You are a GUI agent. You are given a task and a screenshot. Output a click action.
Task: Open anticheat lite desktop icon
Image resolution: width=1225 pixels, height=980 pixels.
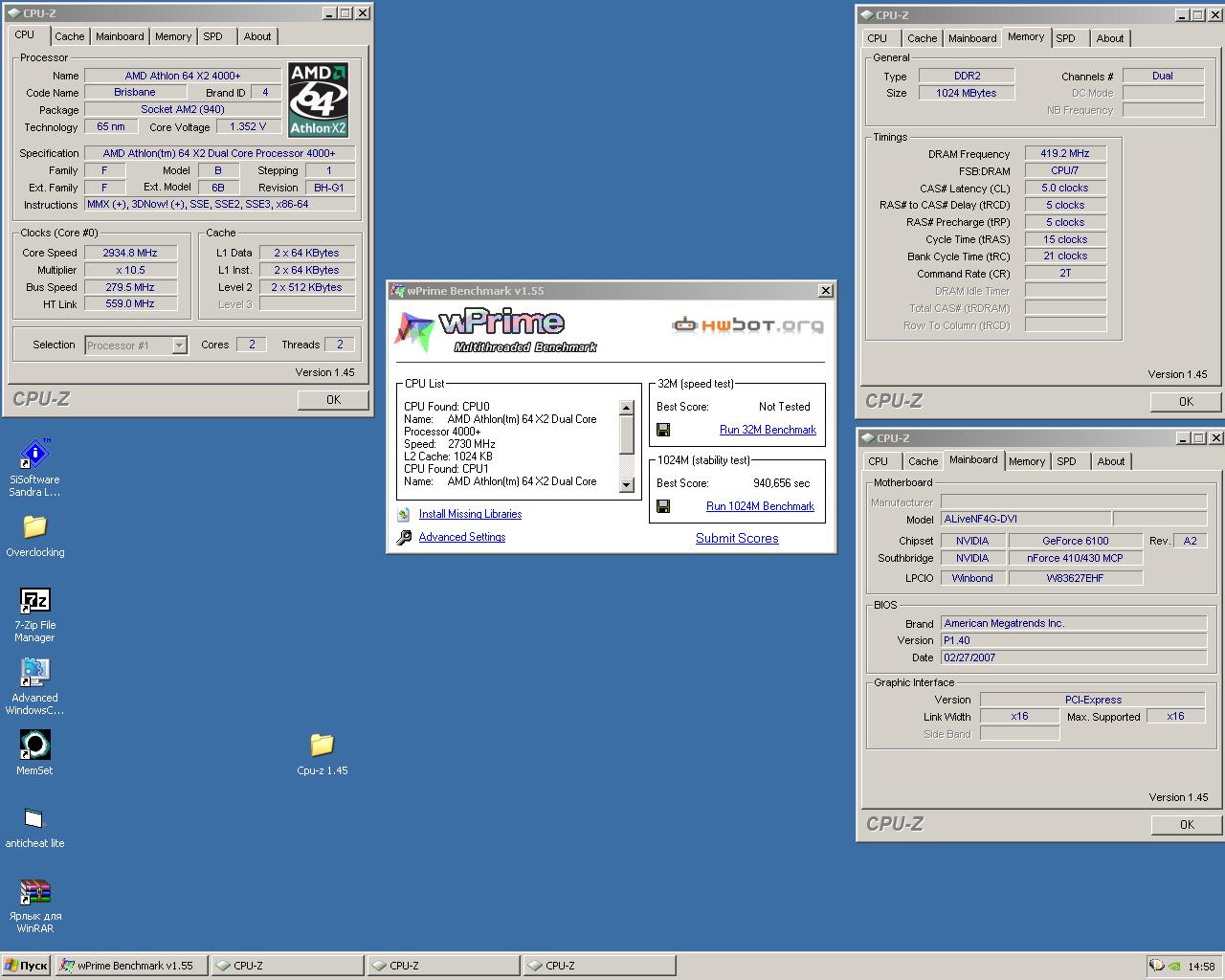pyautogui.click(x=34, y=818)
